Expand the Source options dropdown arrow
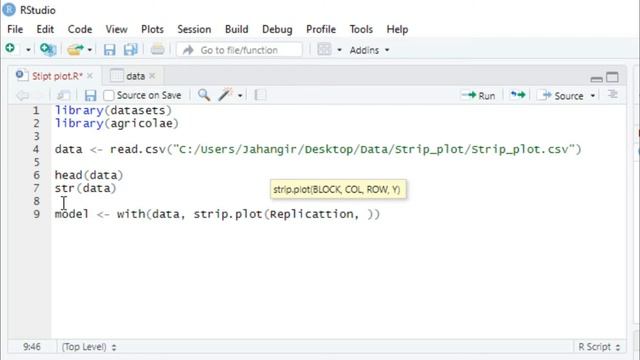The width and height of the screenshot is (640, 360). pos(593,96)
